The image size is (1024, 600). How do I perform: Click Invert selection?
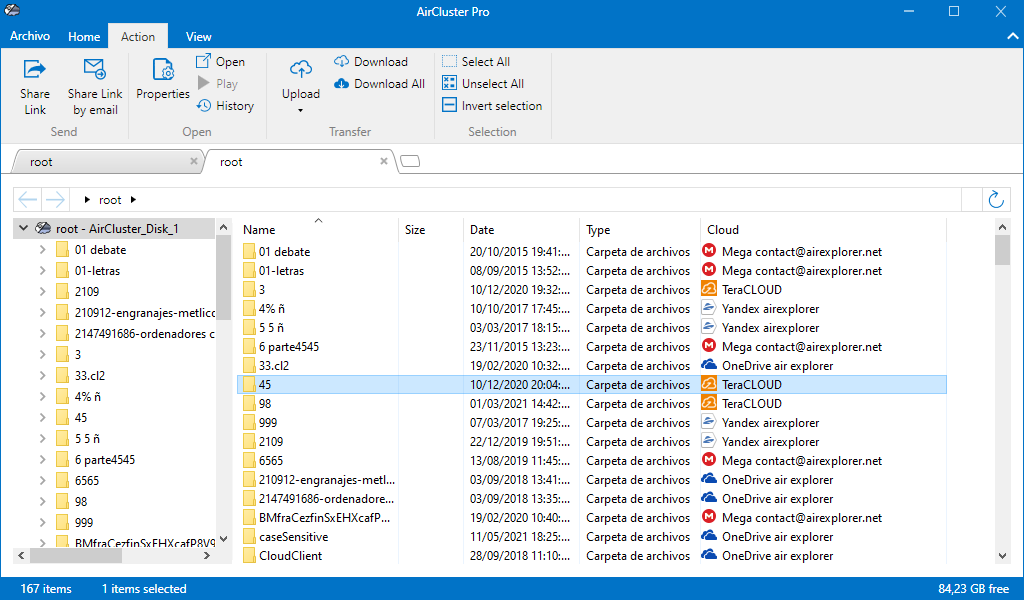[492, 106]
